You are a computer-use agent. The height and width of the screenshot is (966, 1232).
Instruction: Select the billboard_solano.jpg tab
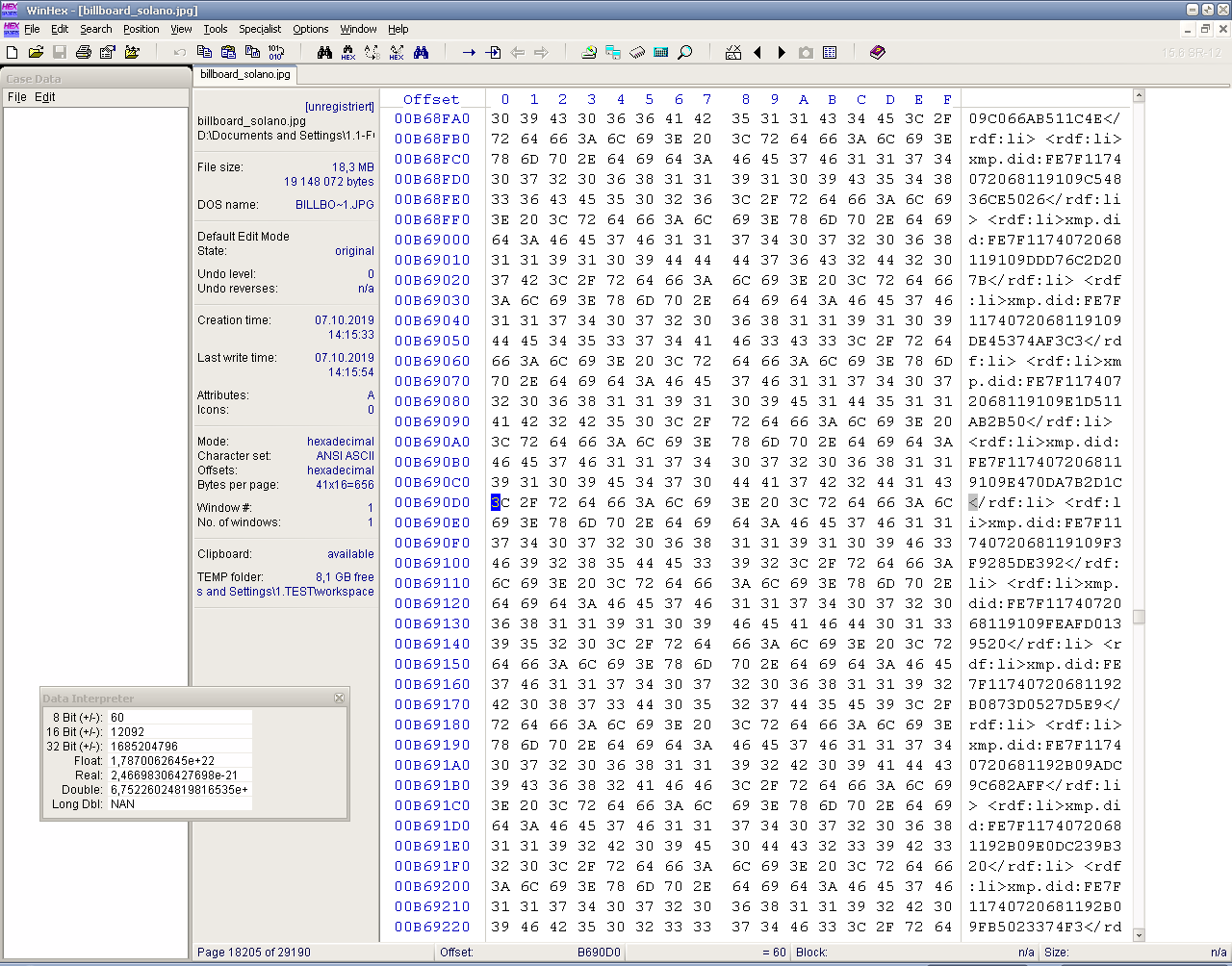(245, 74)
